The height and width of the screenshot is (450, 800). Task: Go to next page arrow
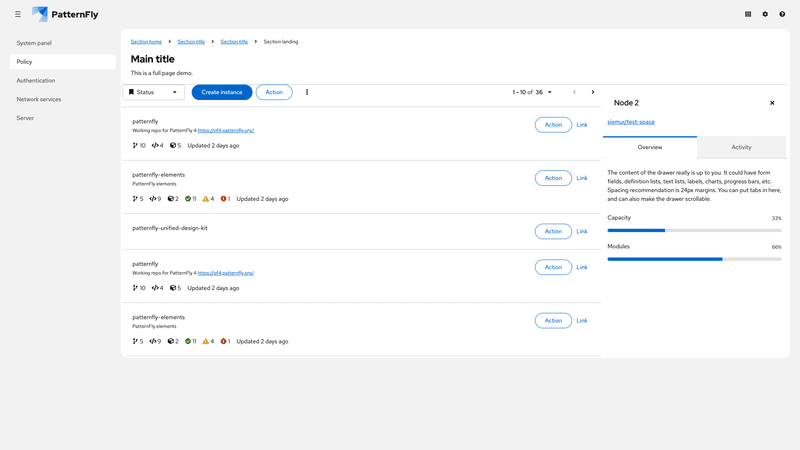point(593,92)
